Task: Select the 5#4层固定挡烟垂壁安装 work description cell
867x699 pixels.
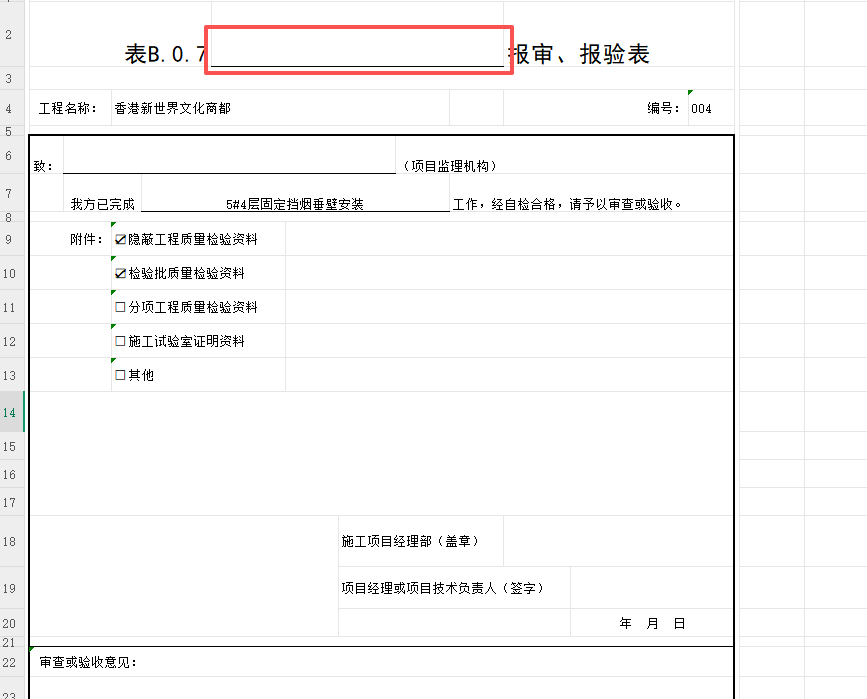Action: [x=295, y=205]
